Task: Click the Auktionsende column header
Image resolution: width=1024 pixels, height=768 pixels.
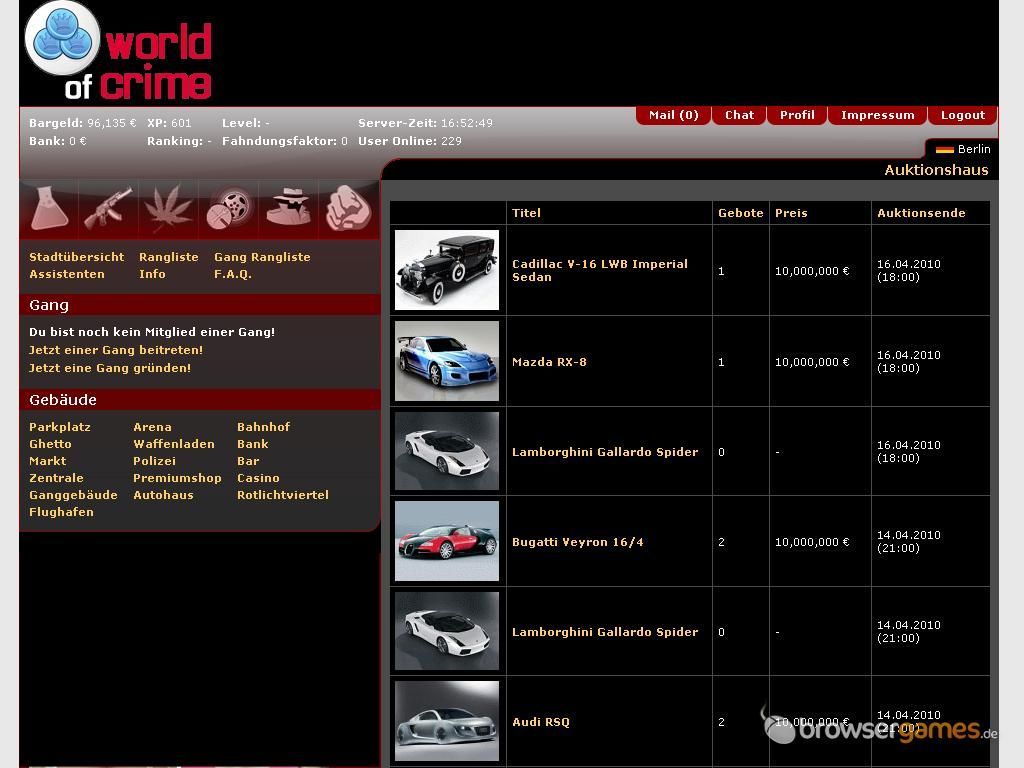Action: tap(921, 213)
